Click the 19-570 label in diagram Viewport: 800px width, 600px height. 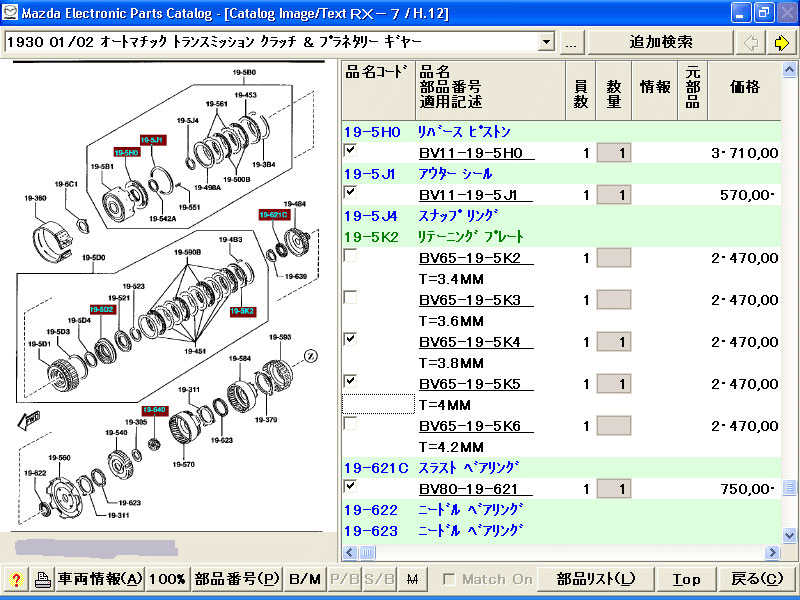(183, 464)
